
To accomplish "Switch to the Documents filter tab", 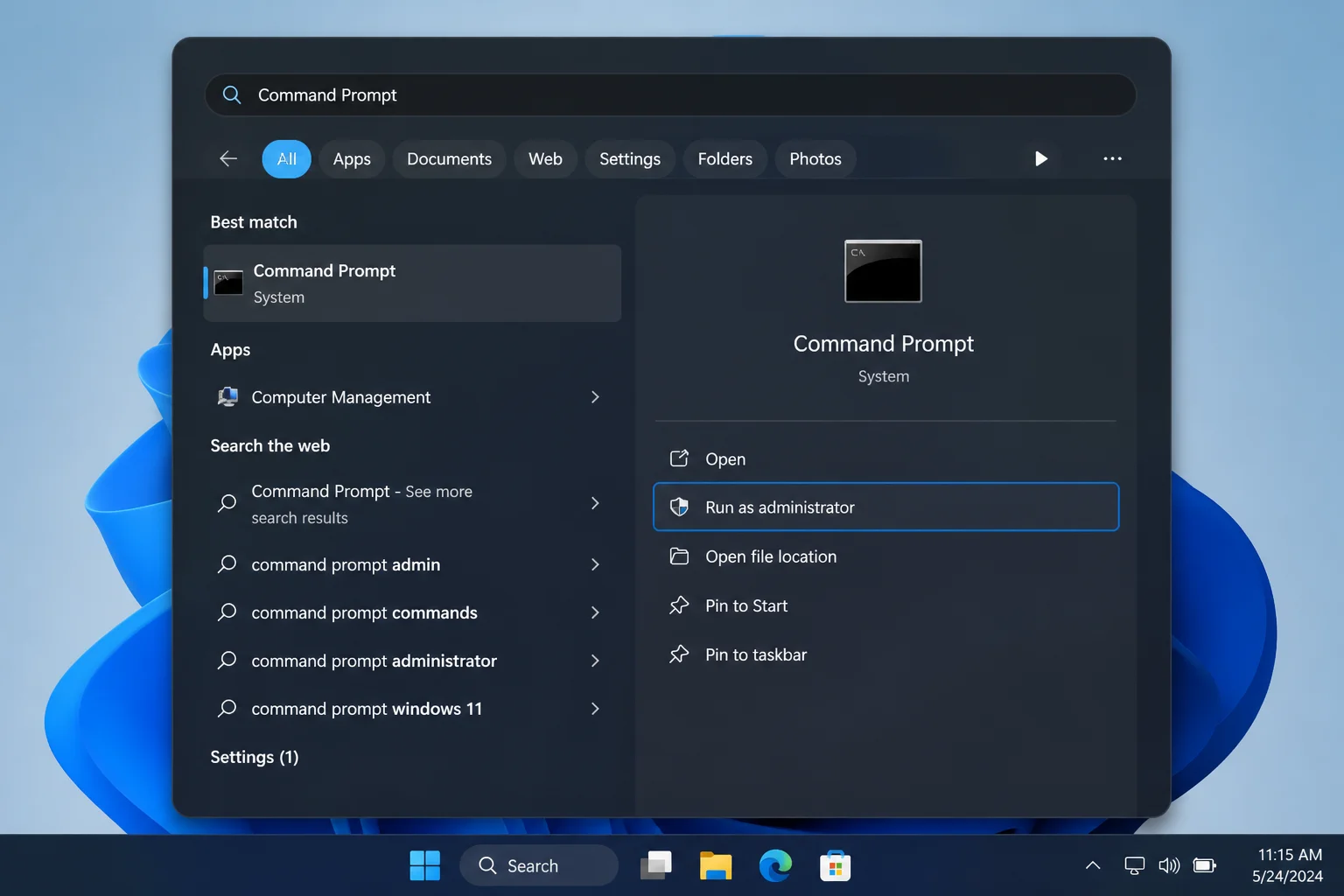I will coord(449,159).
